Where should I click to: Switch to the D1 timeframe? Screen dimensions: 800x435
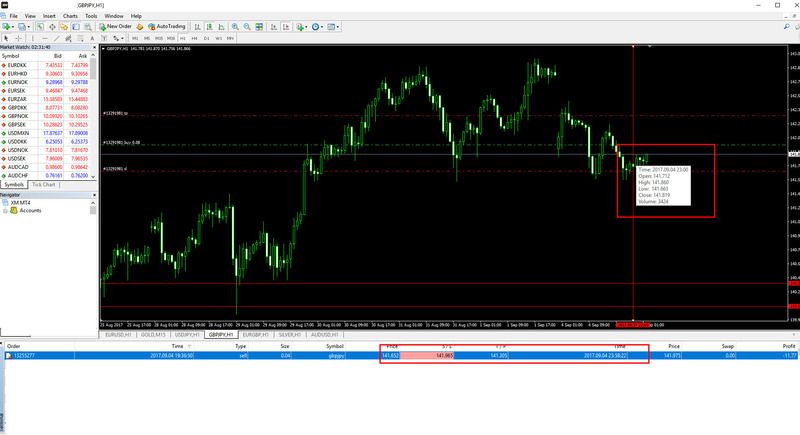coord(207,38)
